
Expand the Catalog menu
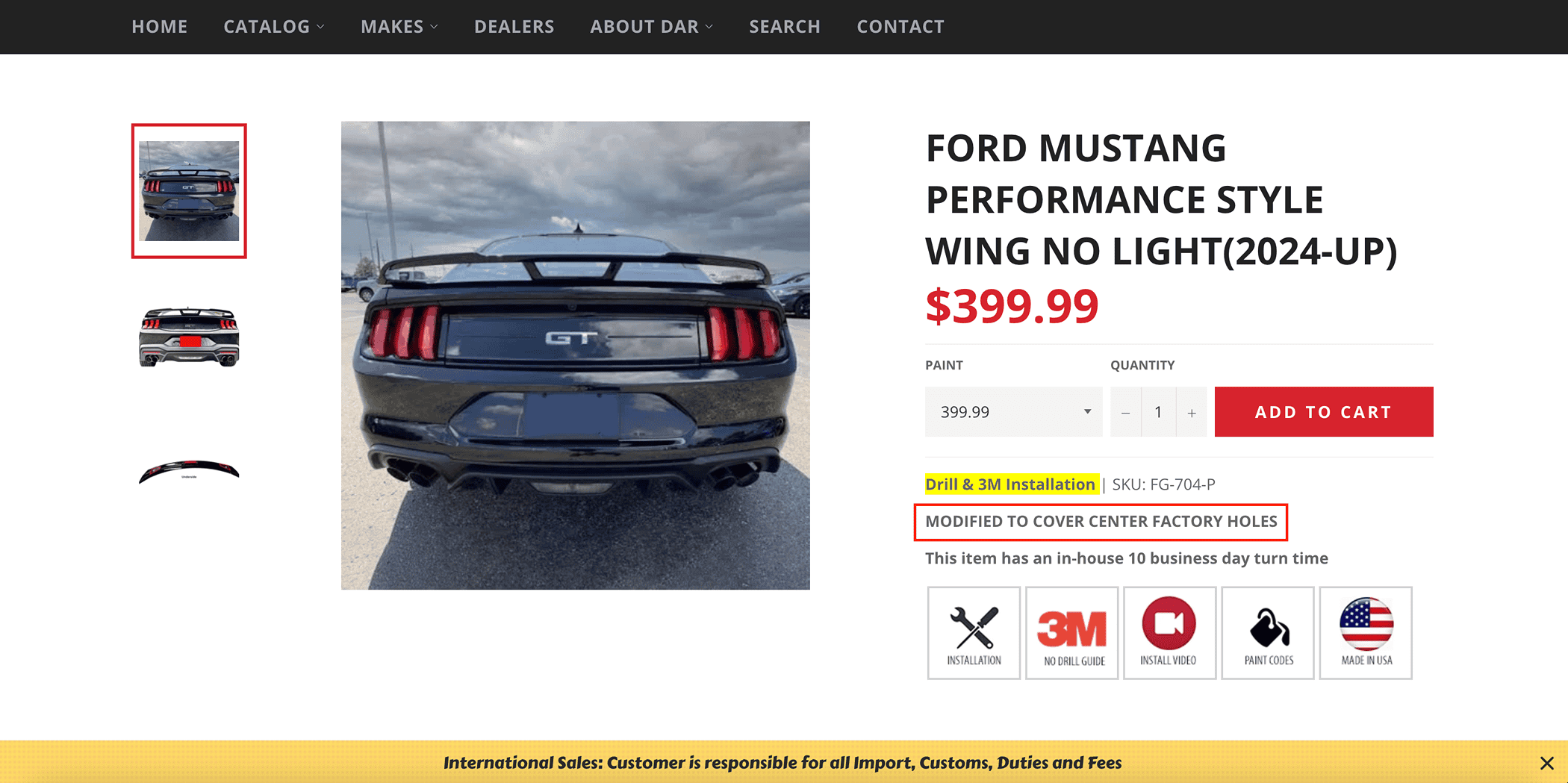point(274,27)
